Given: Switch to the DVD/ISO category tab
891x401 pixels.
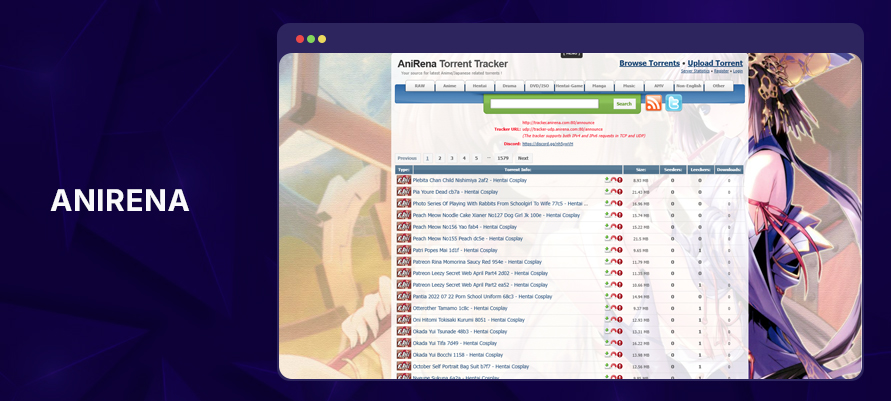Looking at the screenshot, I should tap(539, 86).
